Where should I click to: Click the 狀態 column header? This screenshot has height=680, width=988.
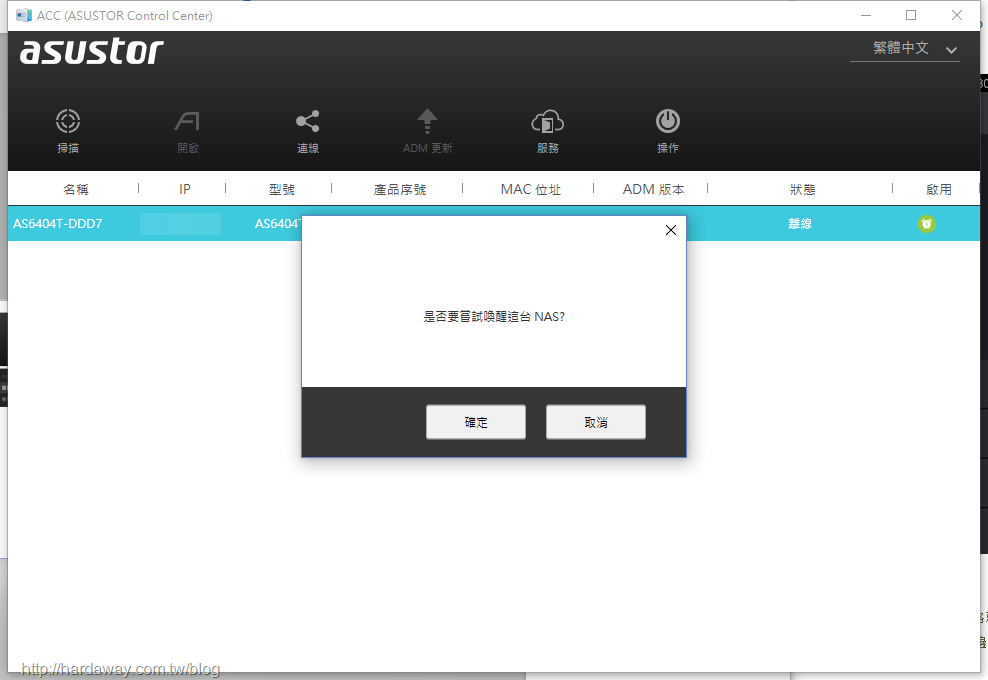pos(803,189)
